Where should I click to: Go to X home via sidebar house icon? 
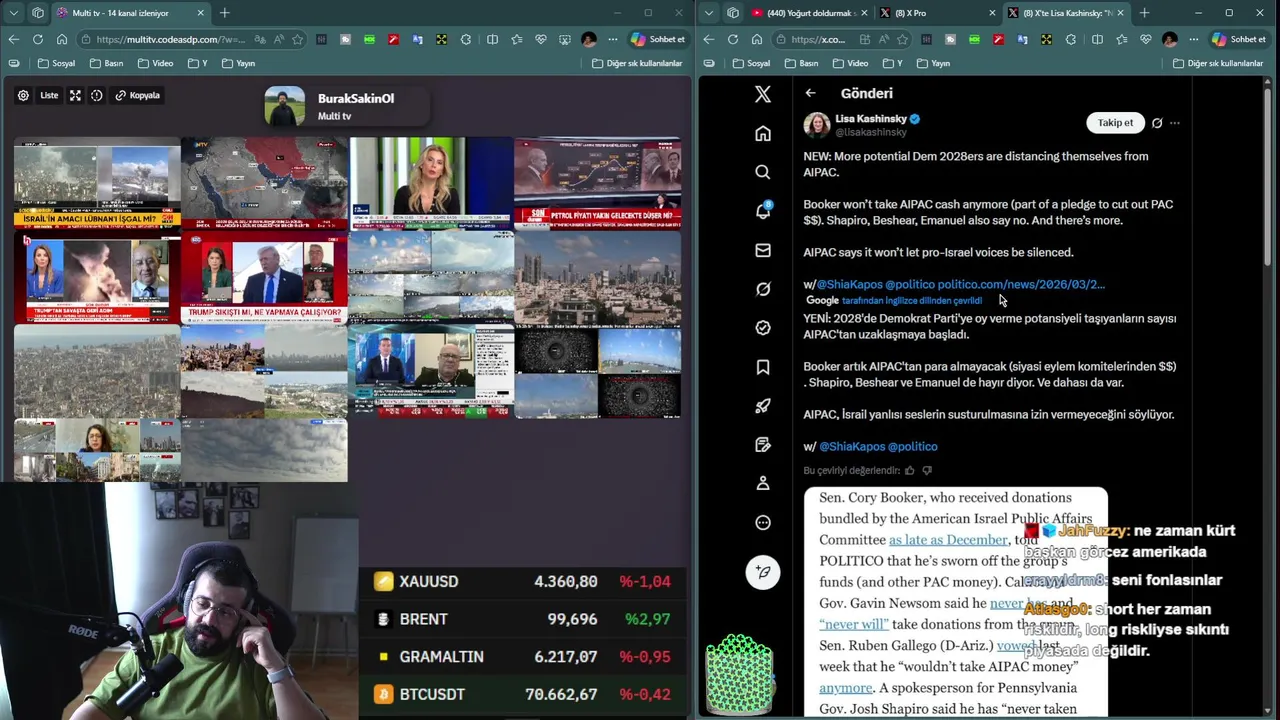[x=763, y=134]
